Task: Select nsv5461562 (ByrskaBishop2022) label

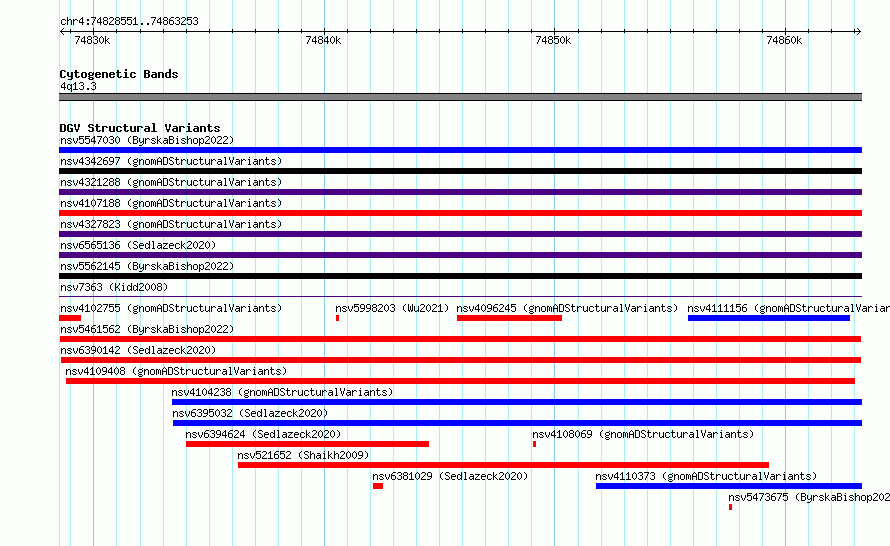Action: click(147, 329)
